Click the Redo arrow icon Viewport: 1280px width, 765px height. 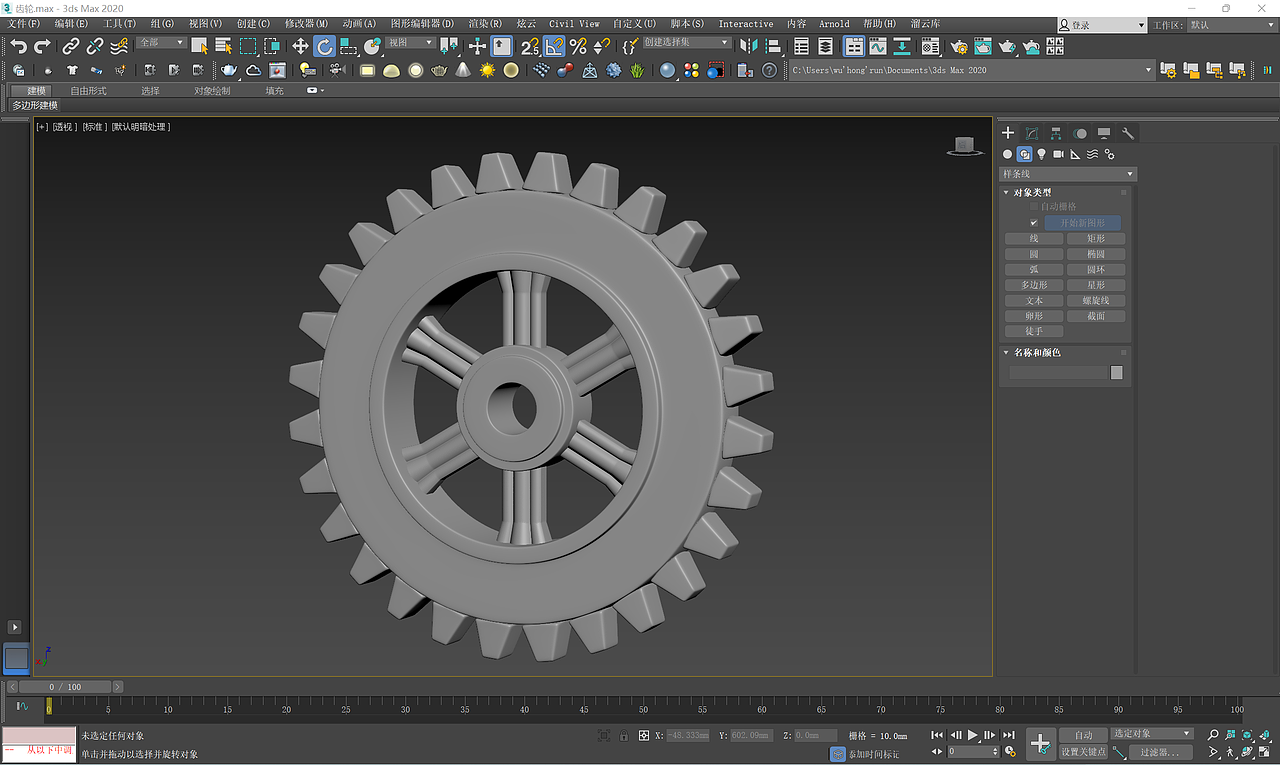(x=42, y=46)
